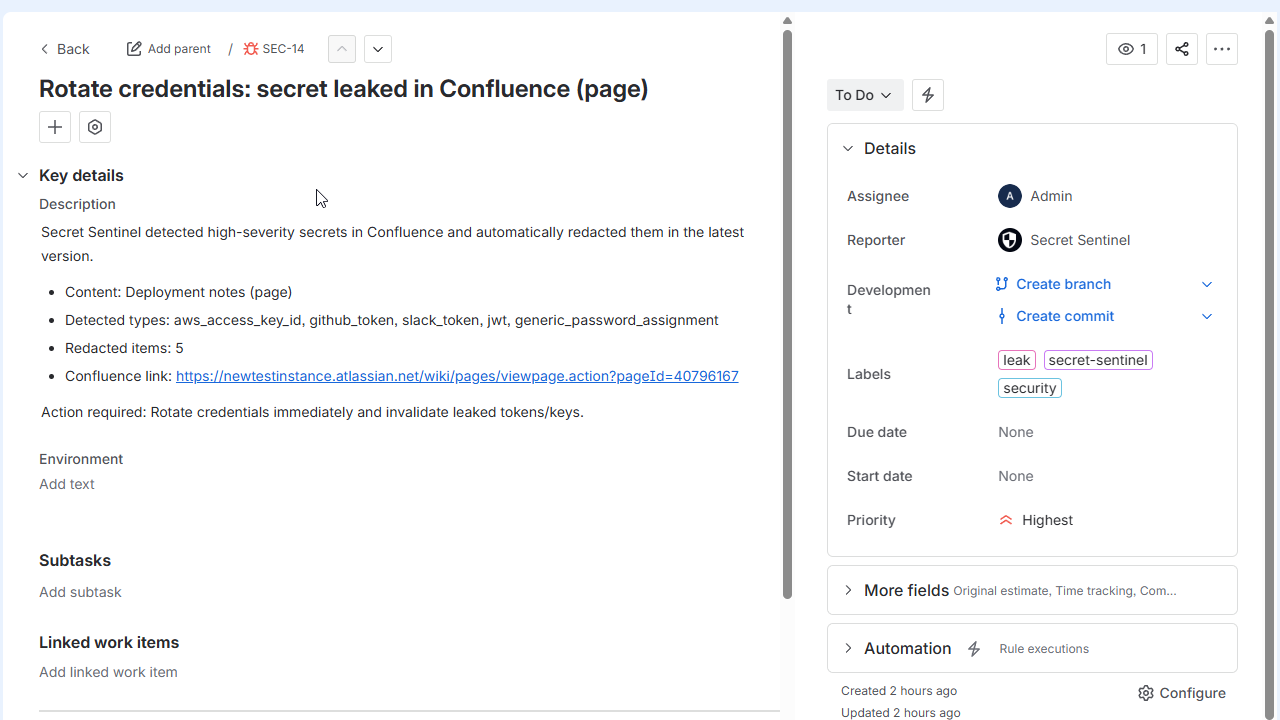This screenshot has width=1280, height=720.
Task: Click Configure gear icon
Action: click(x=1146, y=693)
